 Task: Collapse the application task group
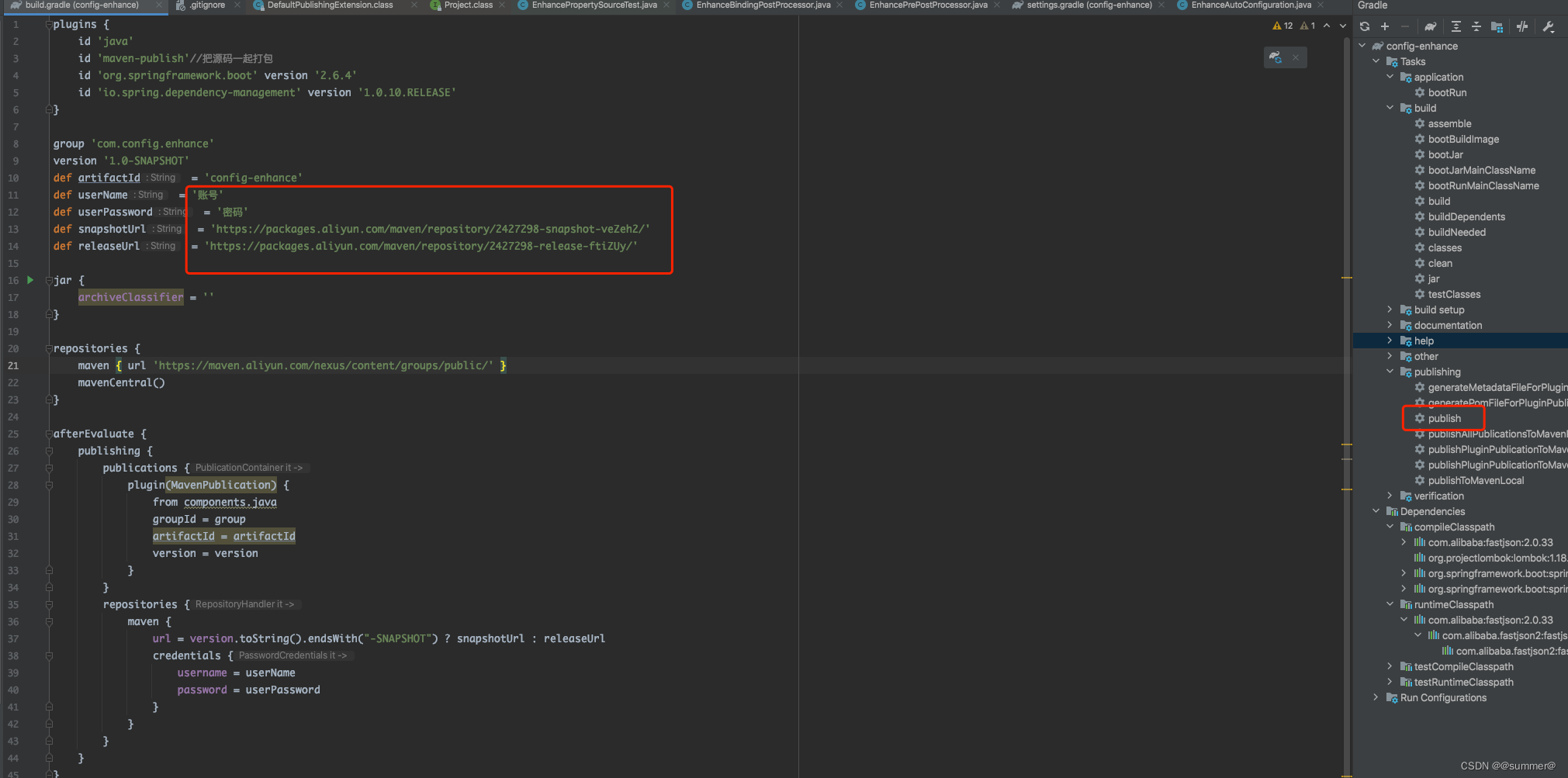pos(1390,77)
